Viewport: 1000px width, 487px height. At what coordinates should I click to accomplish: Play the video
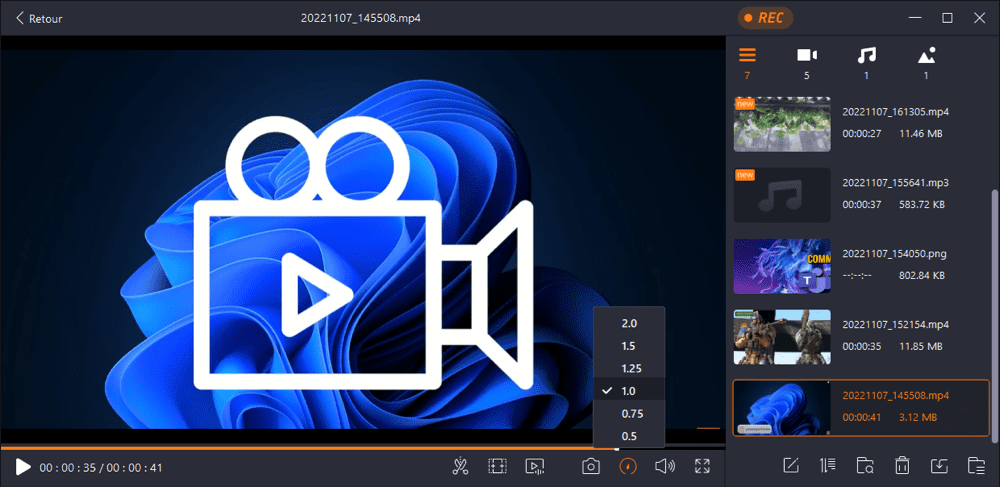coord(23,467)
